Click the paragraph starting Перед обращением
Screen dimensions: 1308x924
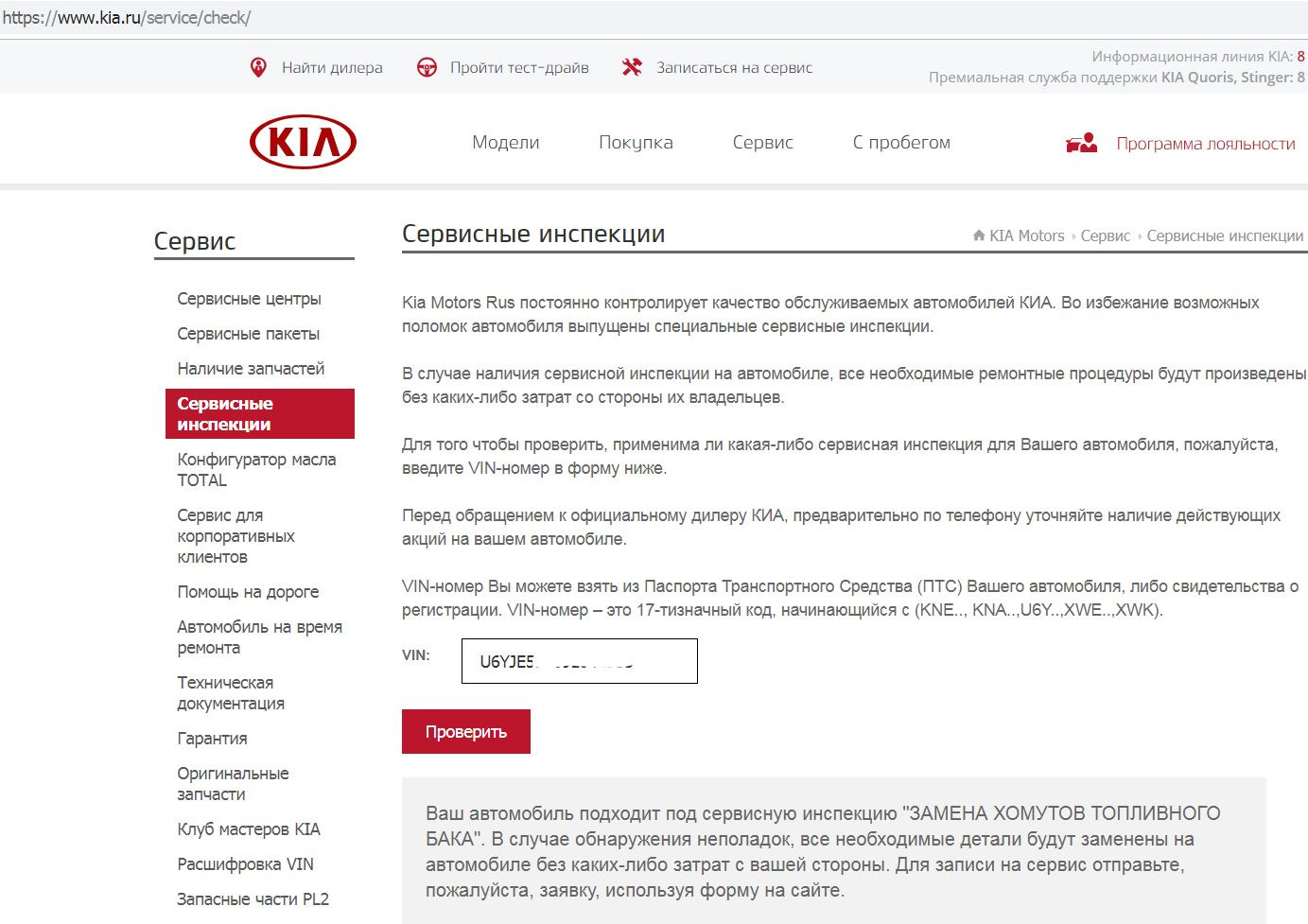(x=842, y=528)
